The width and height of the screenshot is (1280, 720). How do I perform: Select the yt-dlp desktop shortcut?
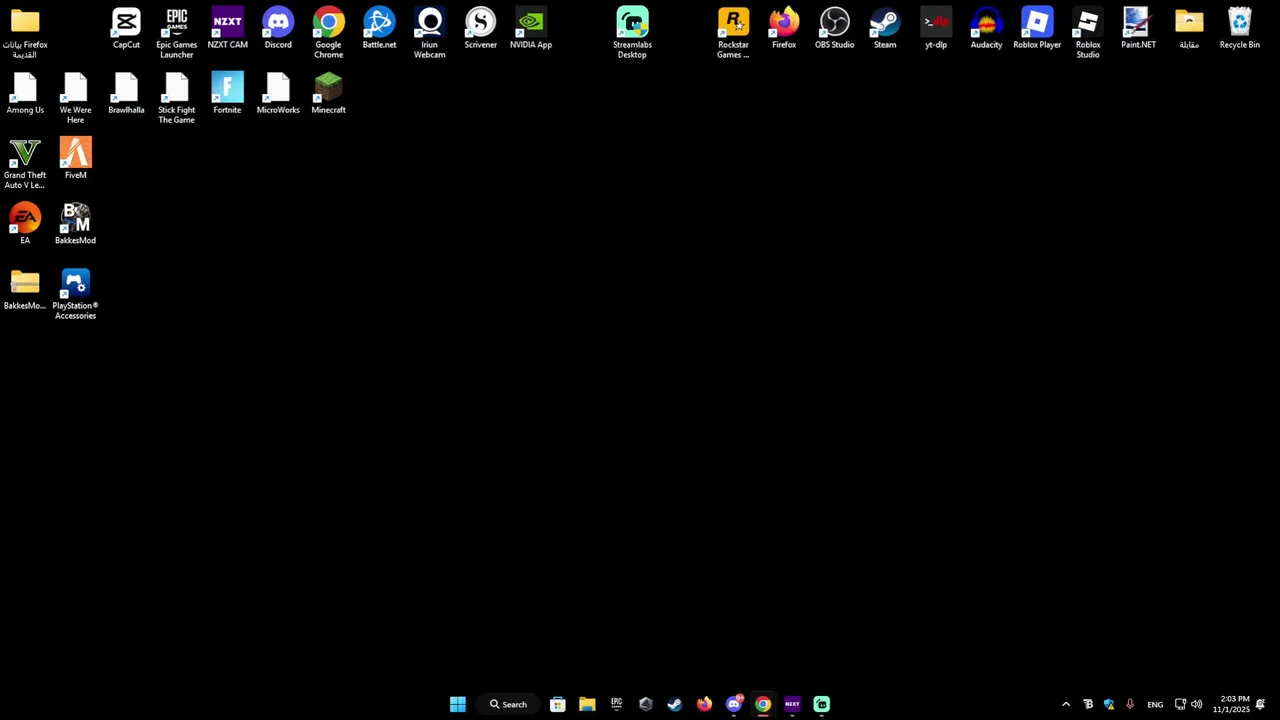936,28
